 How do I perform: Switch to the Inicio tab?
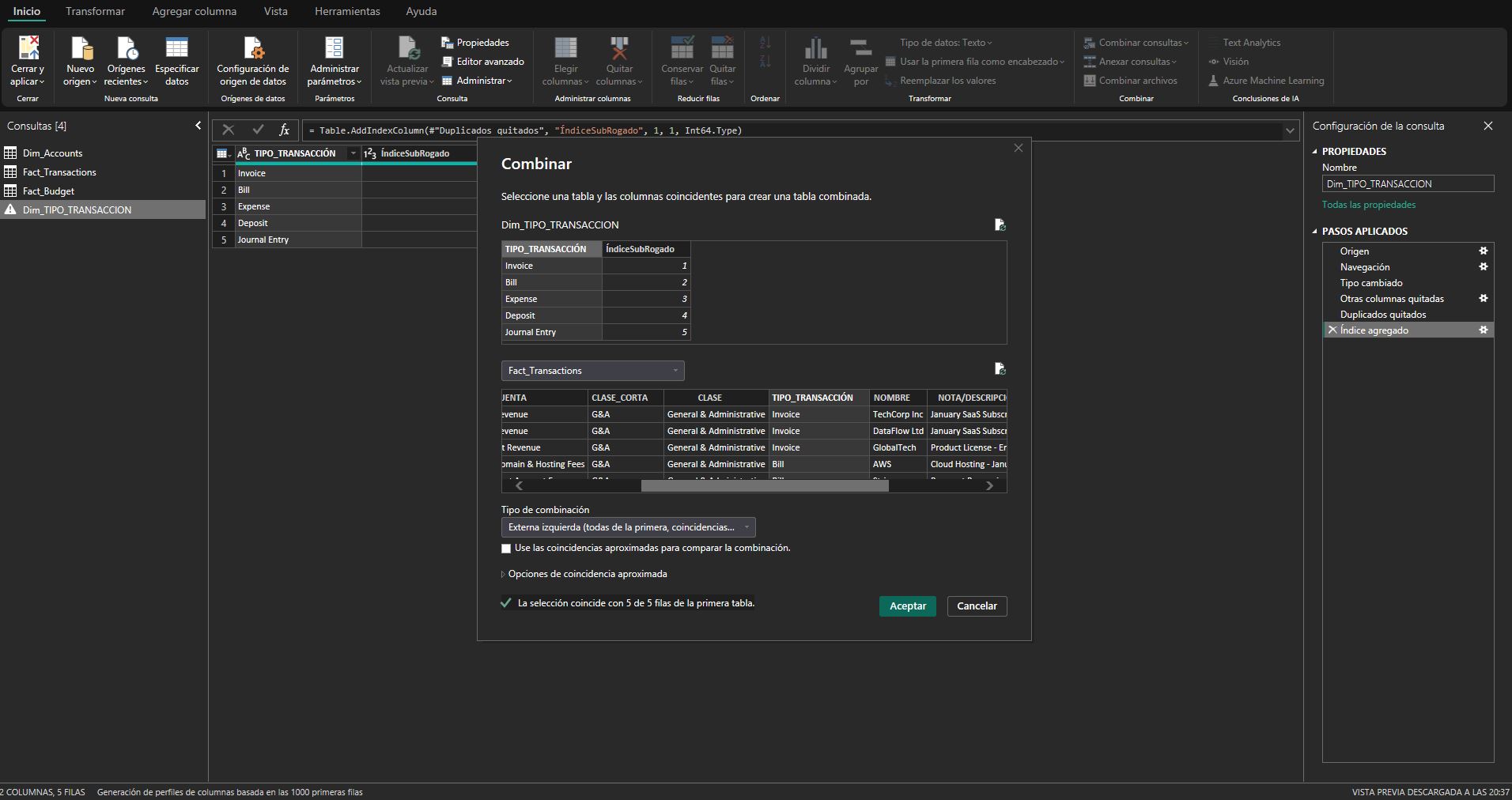pos(27,12)
